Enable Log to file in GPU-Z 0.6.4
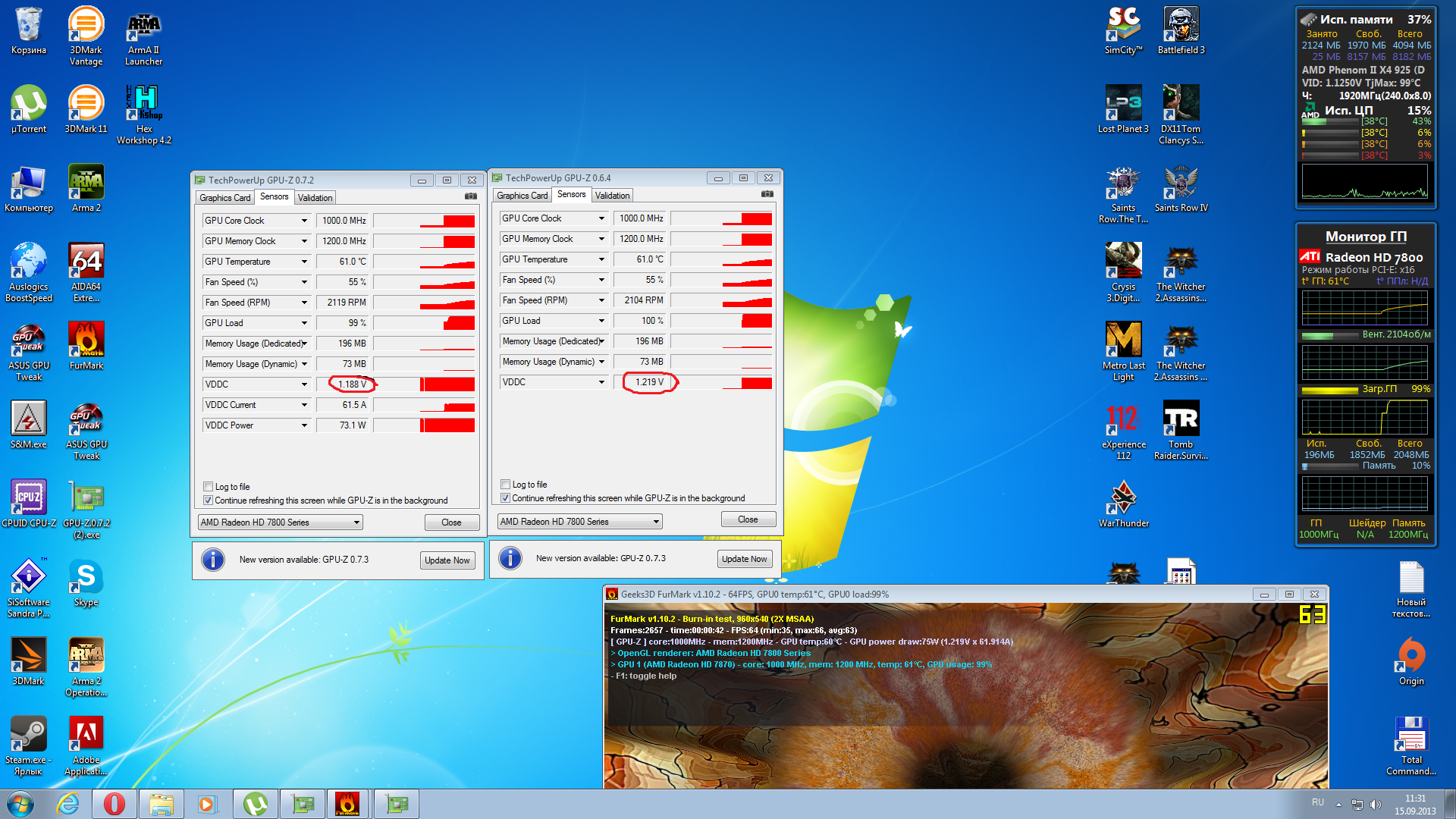 pos(505,485)
